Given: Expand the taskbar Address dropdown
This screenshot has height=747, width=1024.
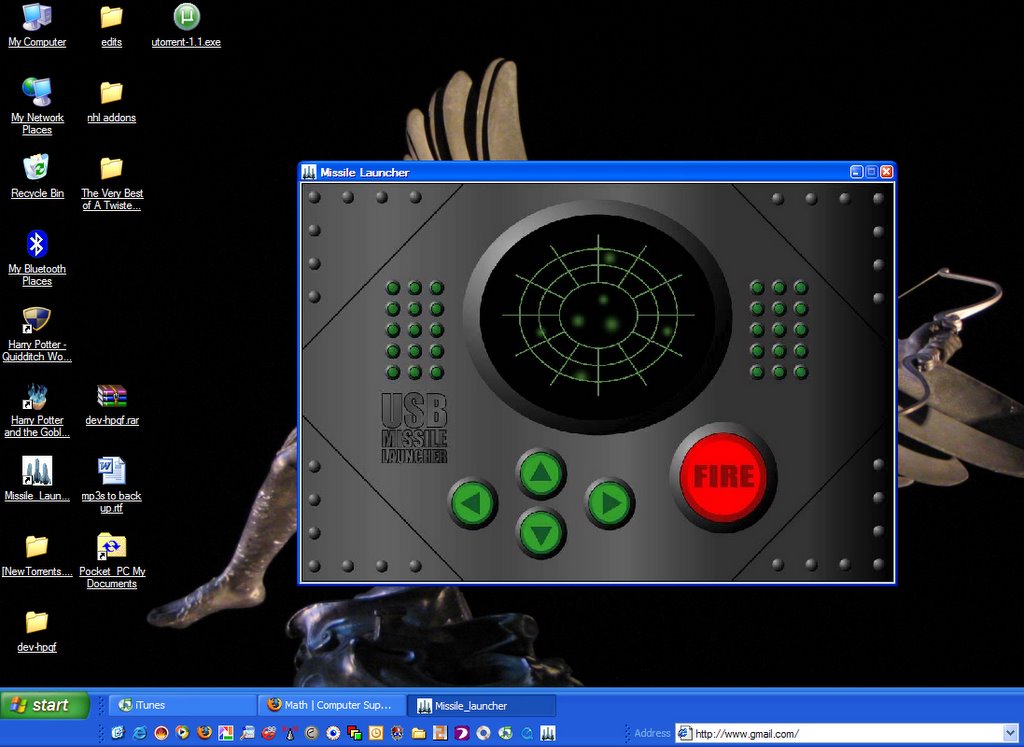Looking at the screenshot, I should point(1010,733).
